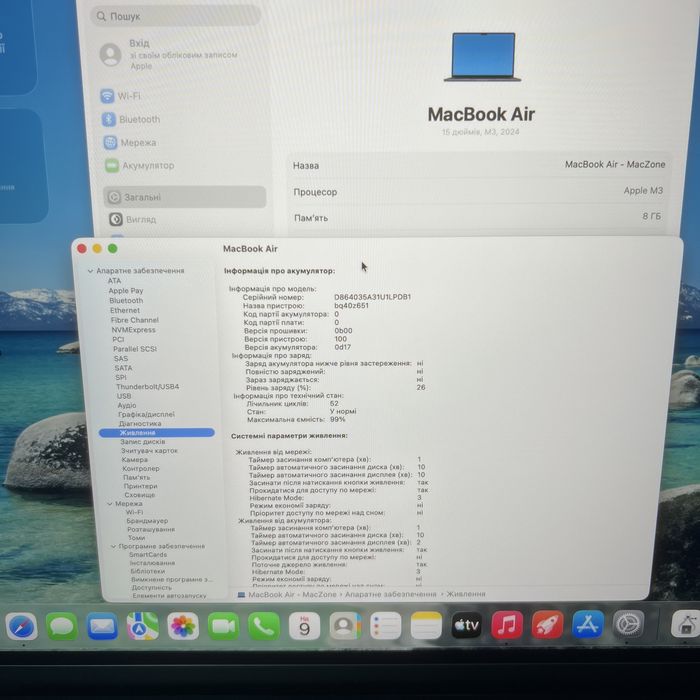Open Safari in the Dock
This screenshot has width=700, height=700.
point(21,626)
